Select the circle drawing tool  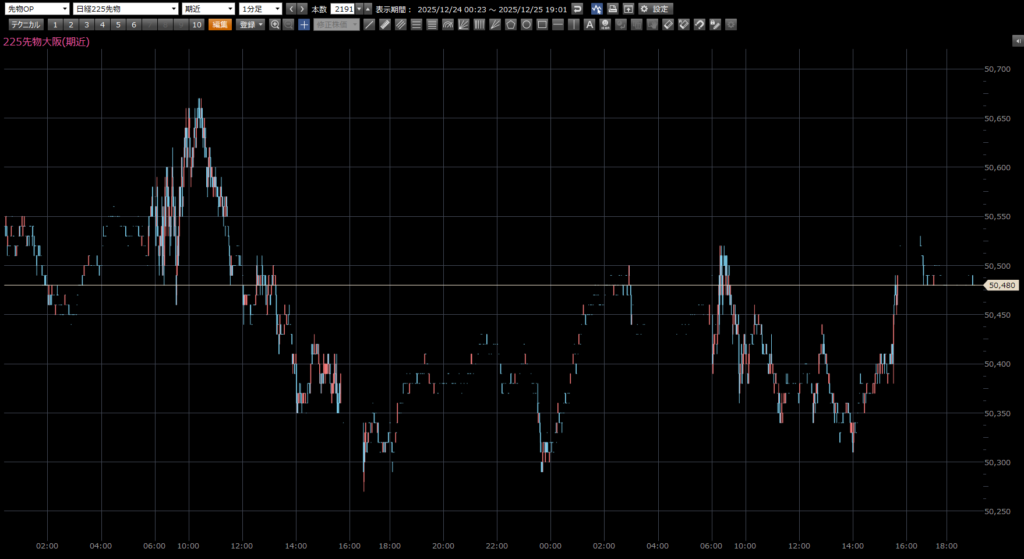coord(525,24)
